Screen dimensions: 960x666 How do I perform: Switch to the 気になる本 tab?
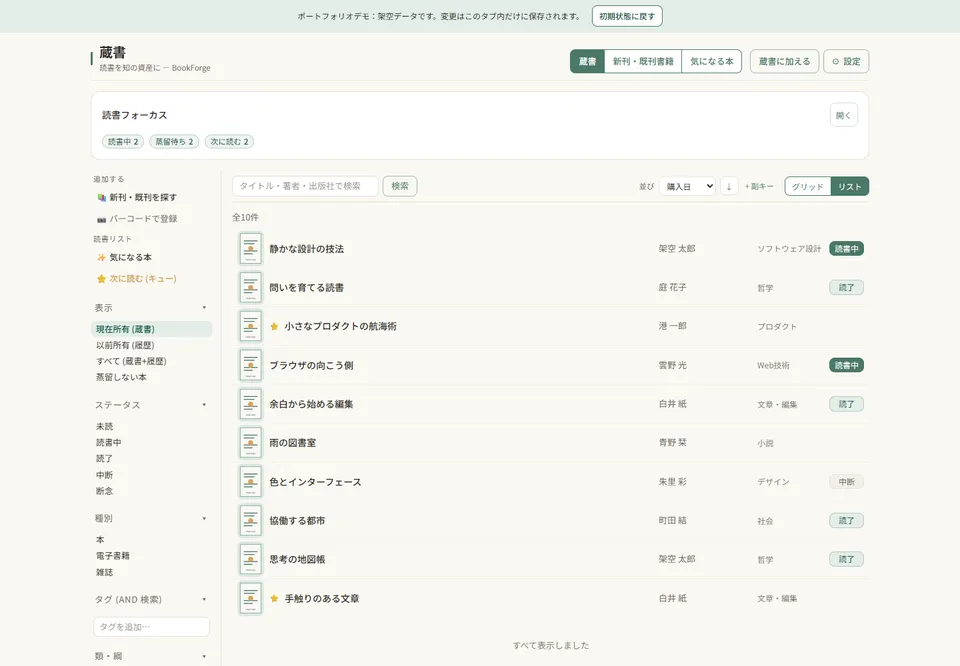pyautogui.click(x=711, y=61)
